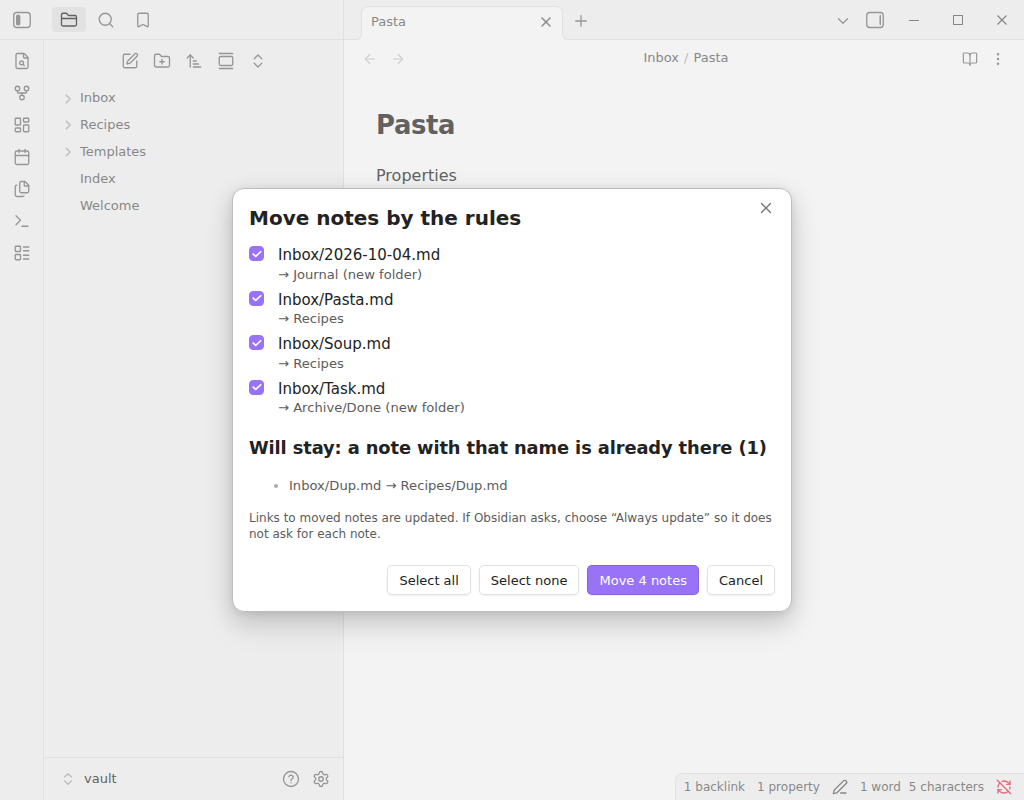Uncheck Inbox/Task.md checkbox
Screen dimensions: 1024x800
point(257,388)
